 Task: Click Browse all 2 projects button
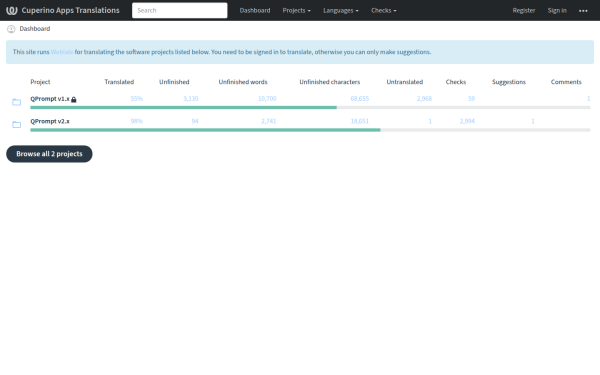[x=49, y=154]
